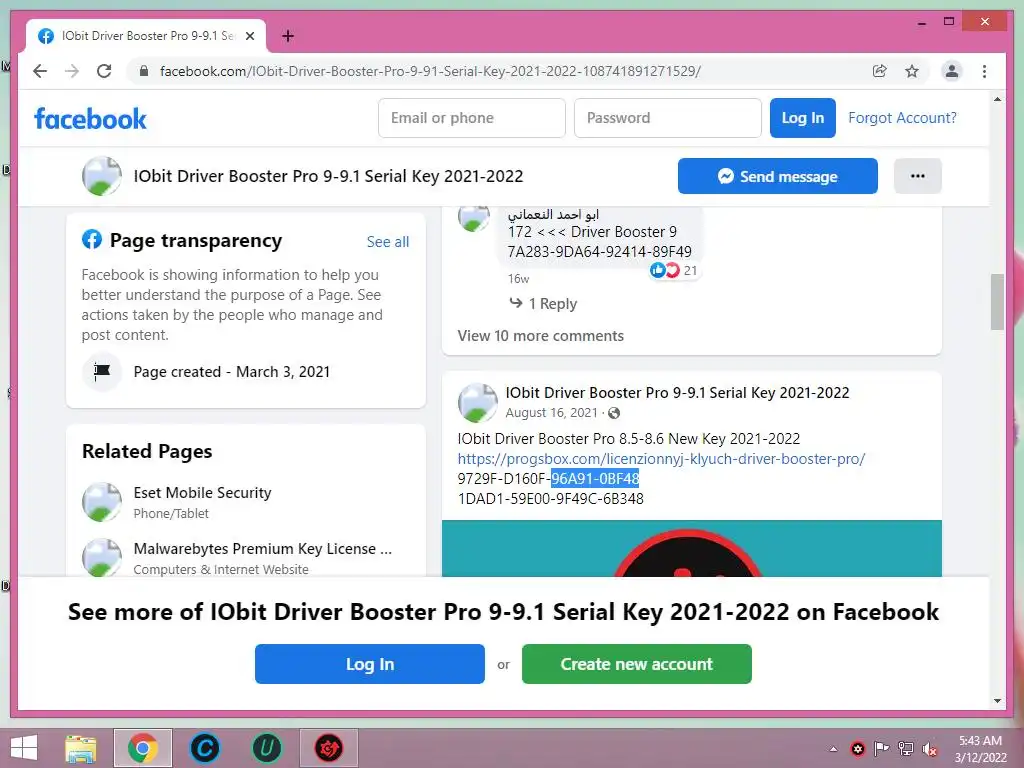Click the scrollbar up arrow
1024x768 pixels.
click(x=997, y=100)
